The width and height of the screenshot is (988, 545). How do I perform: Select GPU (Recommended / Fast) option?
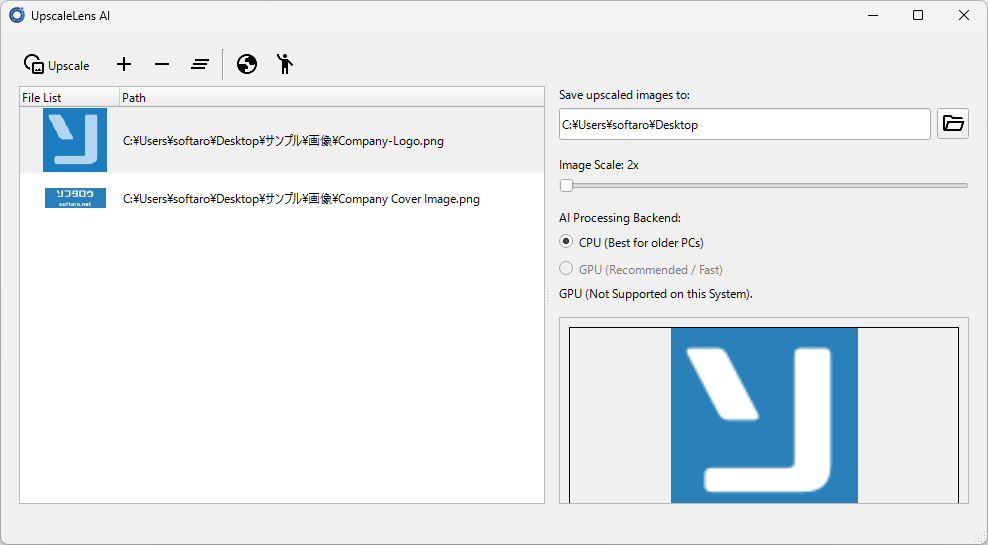(x=566, y=269)
